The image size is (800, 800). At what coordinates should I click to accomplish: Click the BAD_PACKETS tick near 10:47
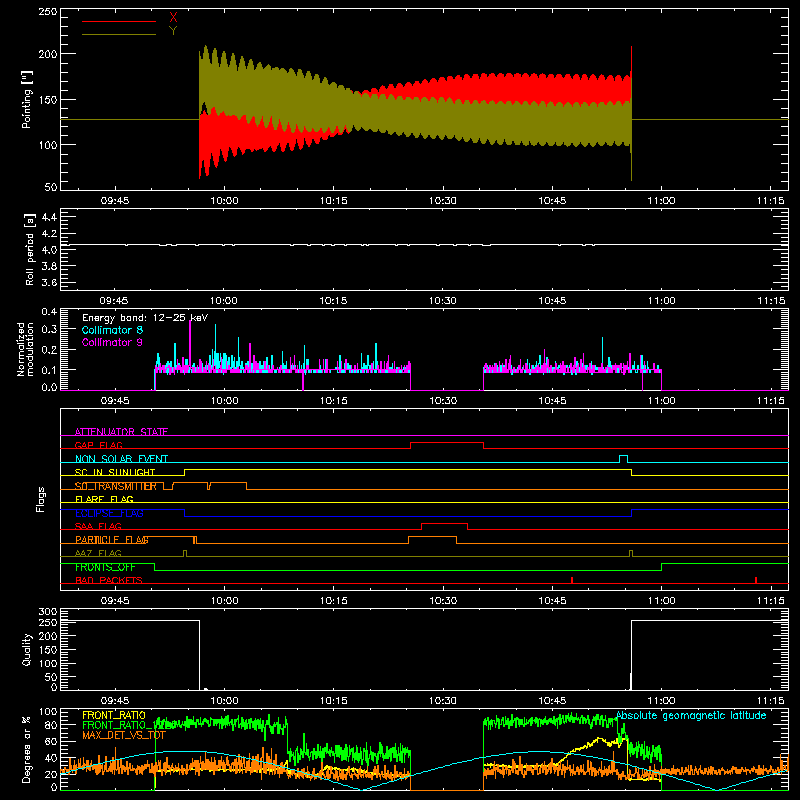[x=572, y=580]
